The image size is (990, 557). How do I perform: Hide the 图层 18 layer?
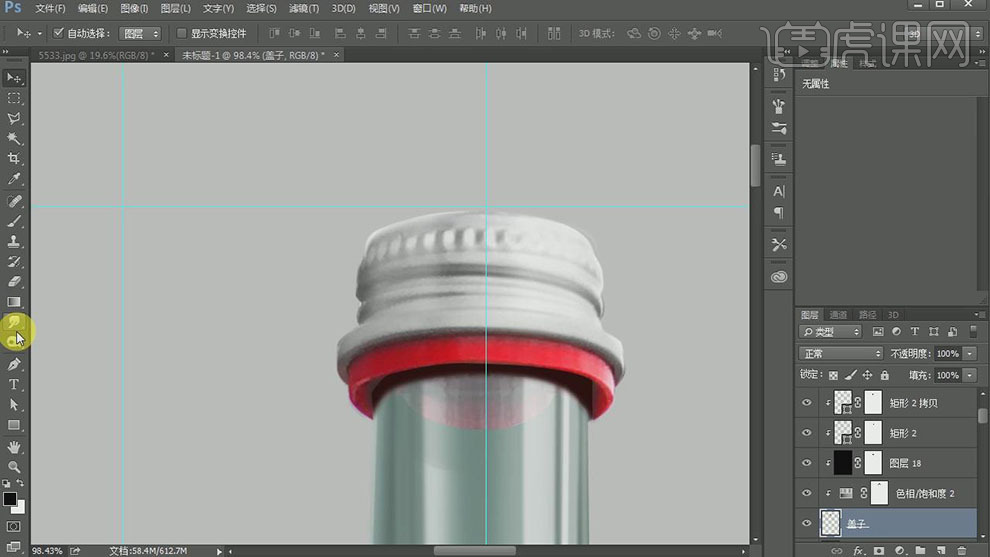coord(806,463)
